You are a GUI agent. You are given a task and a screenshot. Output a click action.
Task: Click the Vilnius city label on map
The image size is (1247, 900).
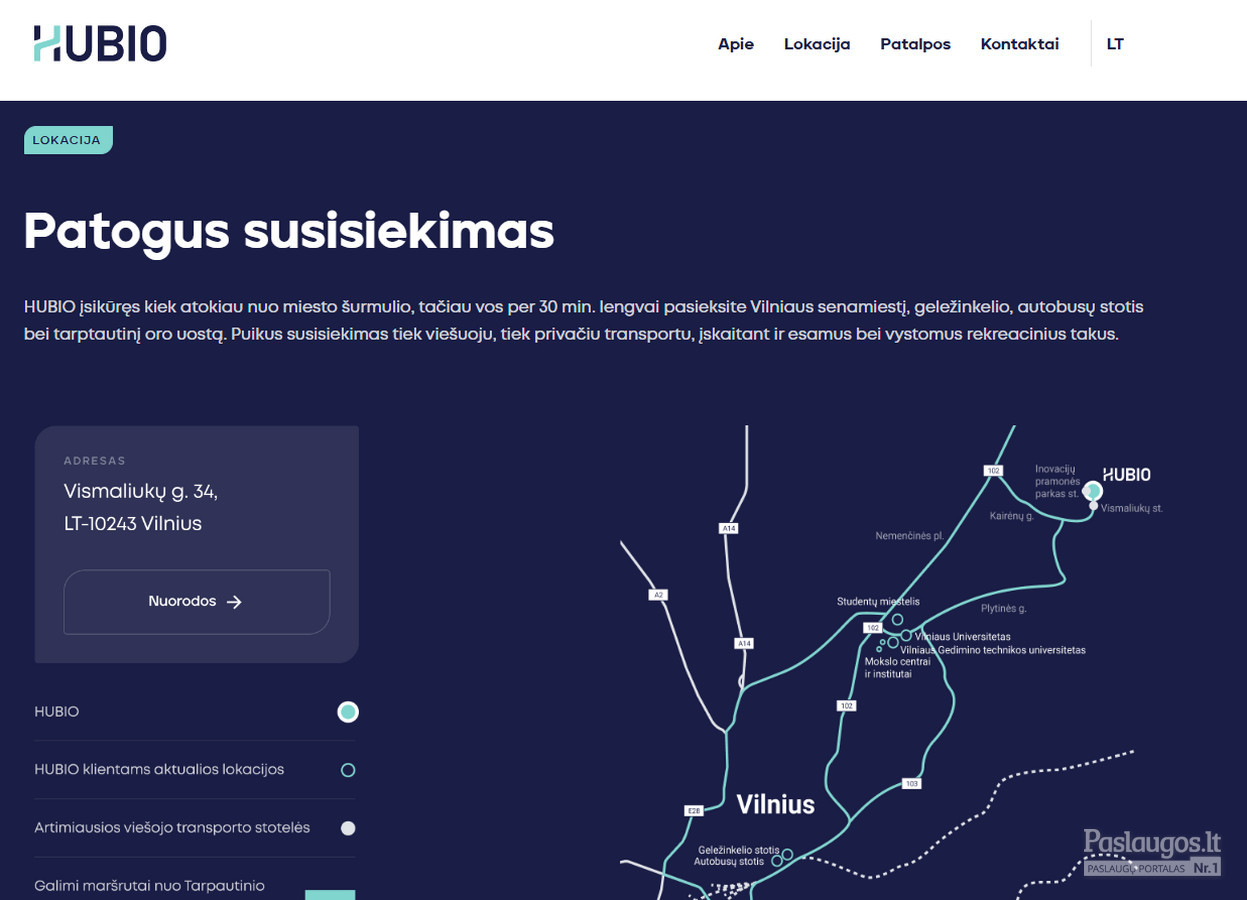[x=776, y=805]
